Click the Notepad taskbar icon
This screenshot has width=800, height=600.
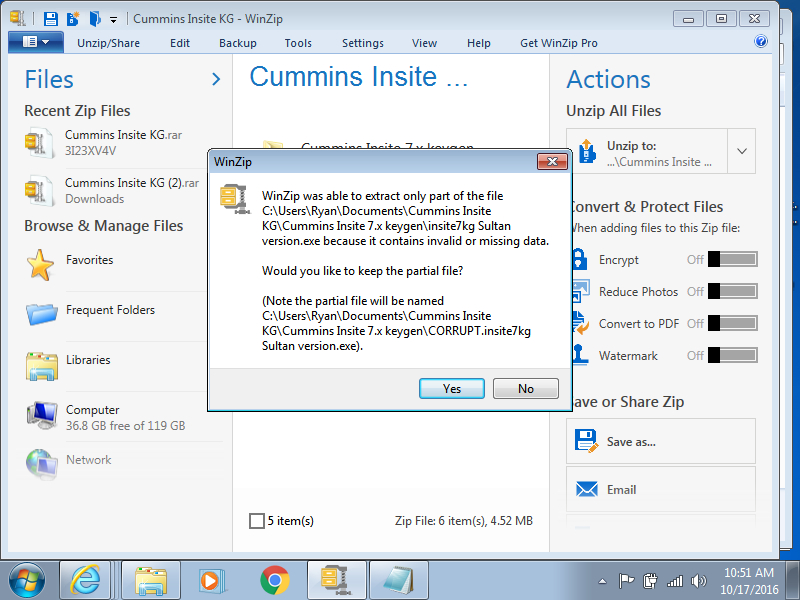click(398, 581)
